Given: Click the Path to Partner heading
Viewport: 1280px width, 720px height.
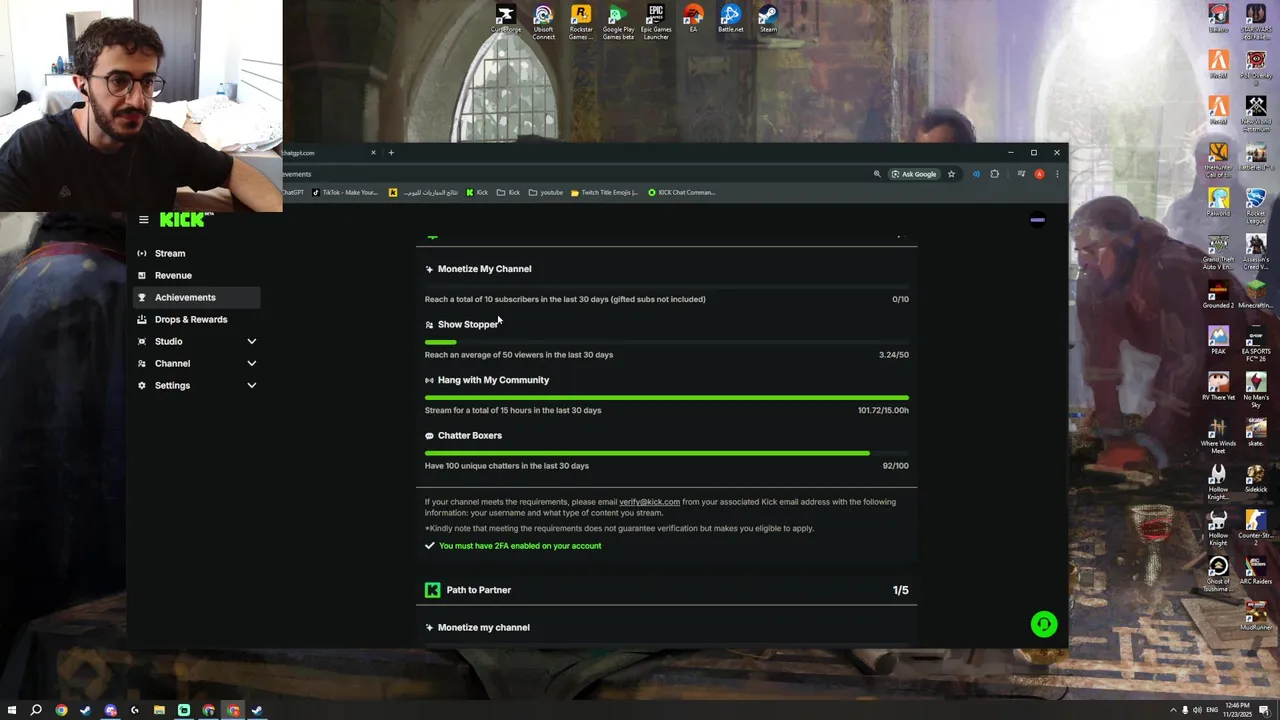Looking at the screenshot, I should click(478, 590).
